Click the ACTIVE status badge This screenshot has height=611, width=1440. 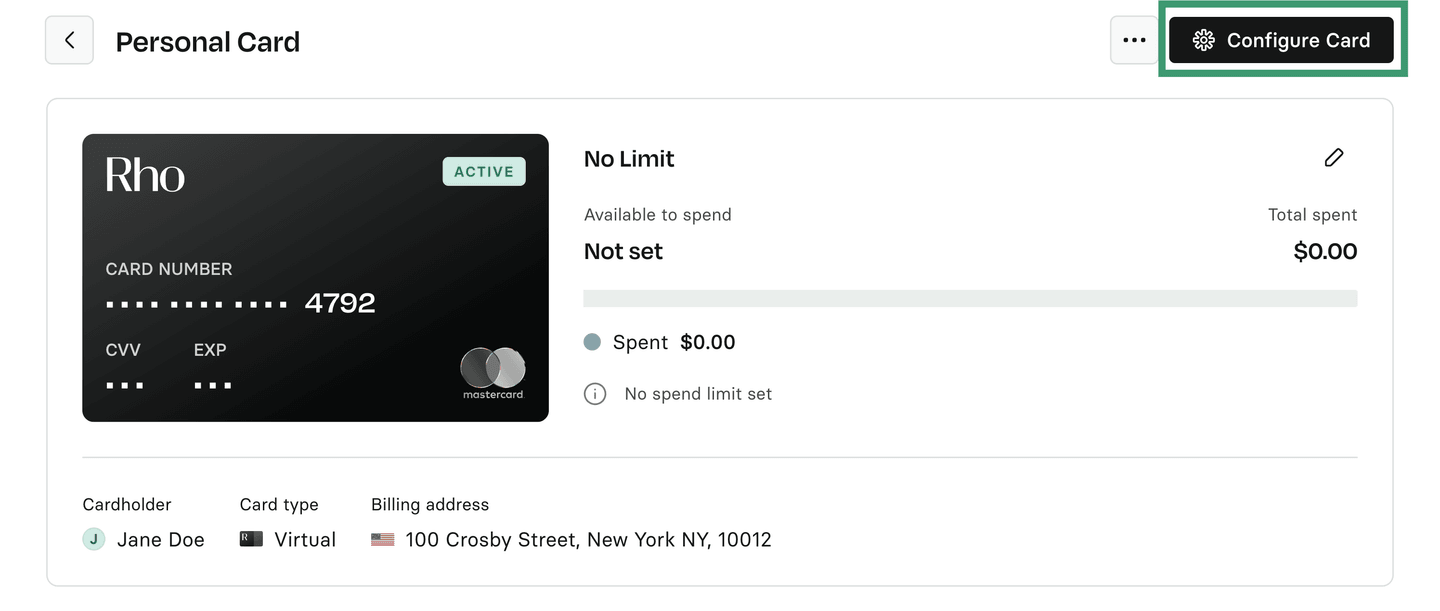(x=484, y=172)
